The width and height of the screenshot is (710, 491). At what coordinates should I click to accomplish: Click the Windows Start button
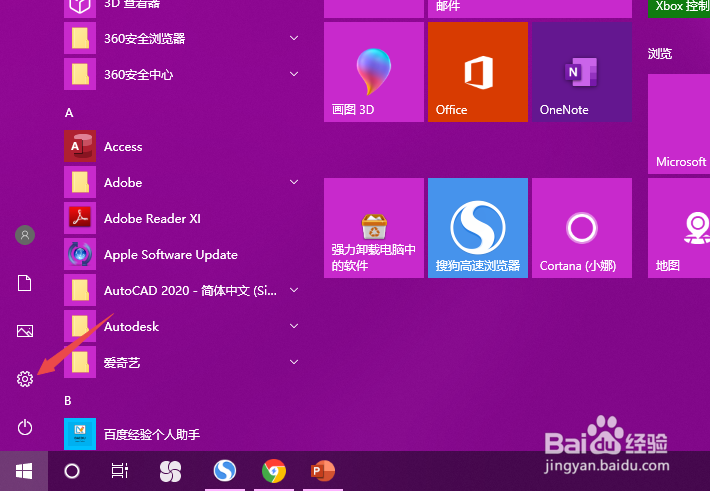pyautogui.click(x=24, y=471)
